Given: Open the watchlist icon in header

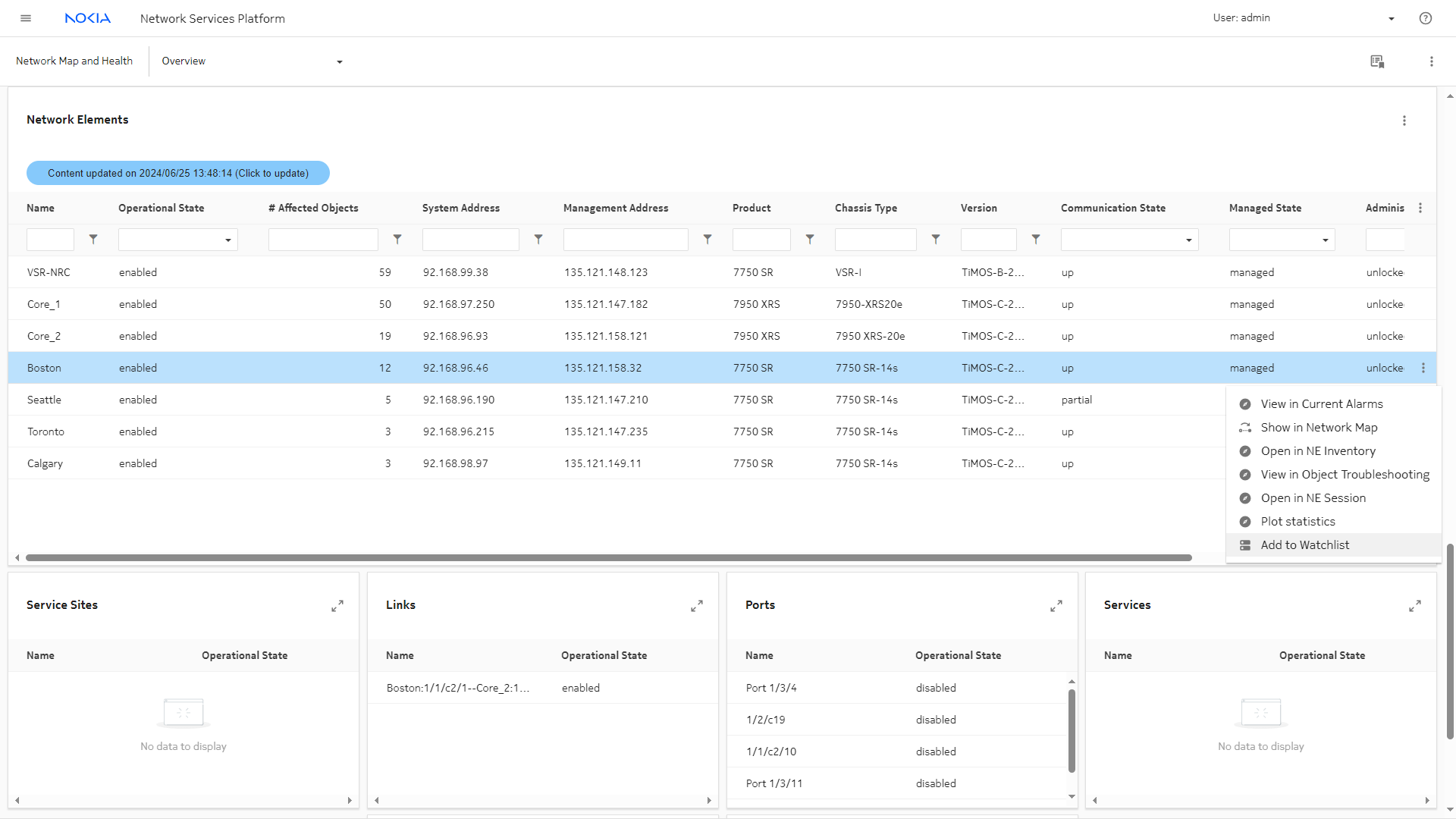Looking at the screenshot, I should point(1377,61).
